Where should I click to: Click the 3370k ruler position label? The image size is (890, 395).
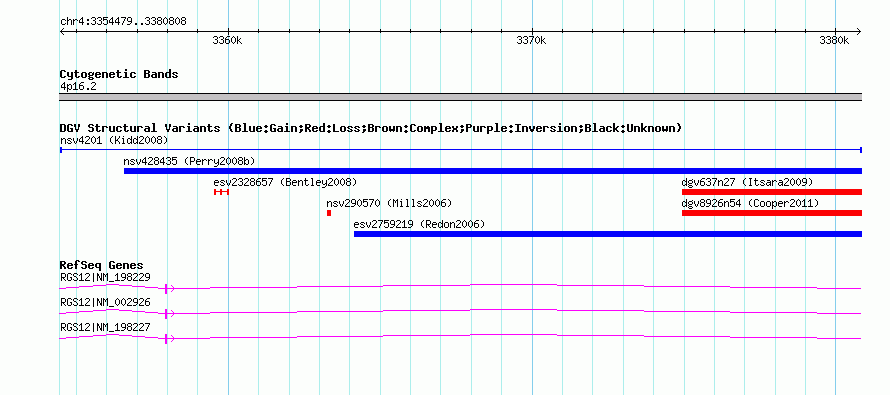[531, 41]
